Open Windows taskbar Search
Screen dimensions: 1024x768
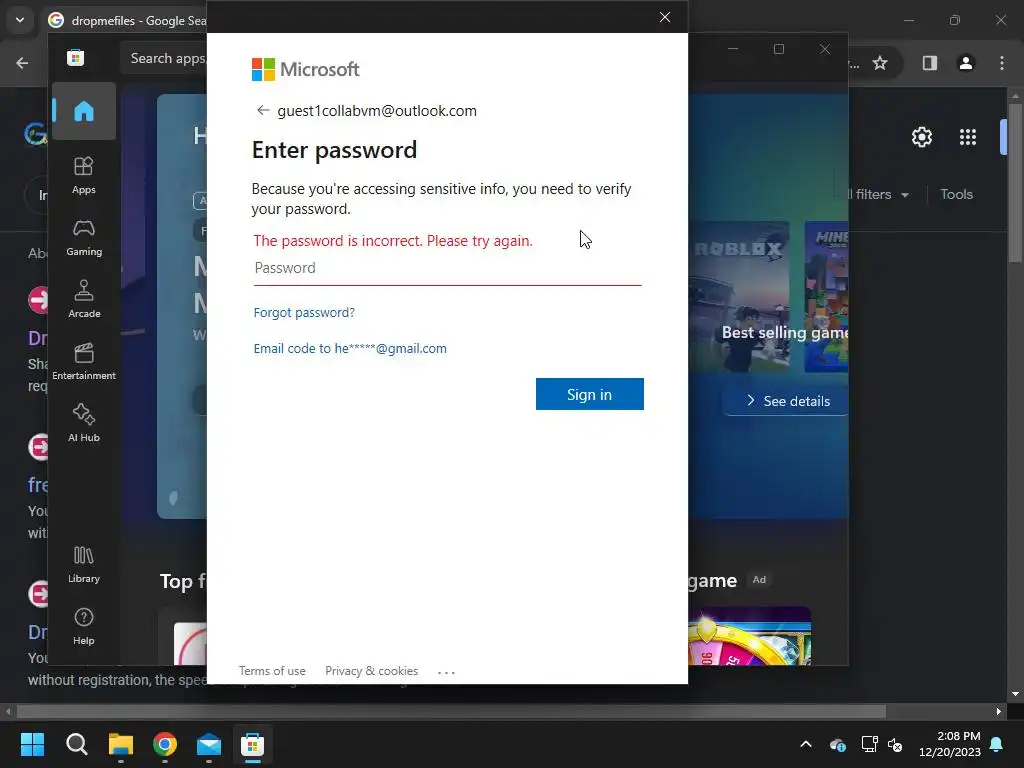point(76,744)
